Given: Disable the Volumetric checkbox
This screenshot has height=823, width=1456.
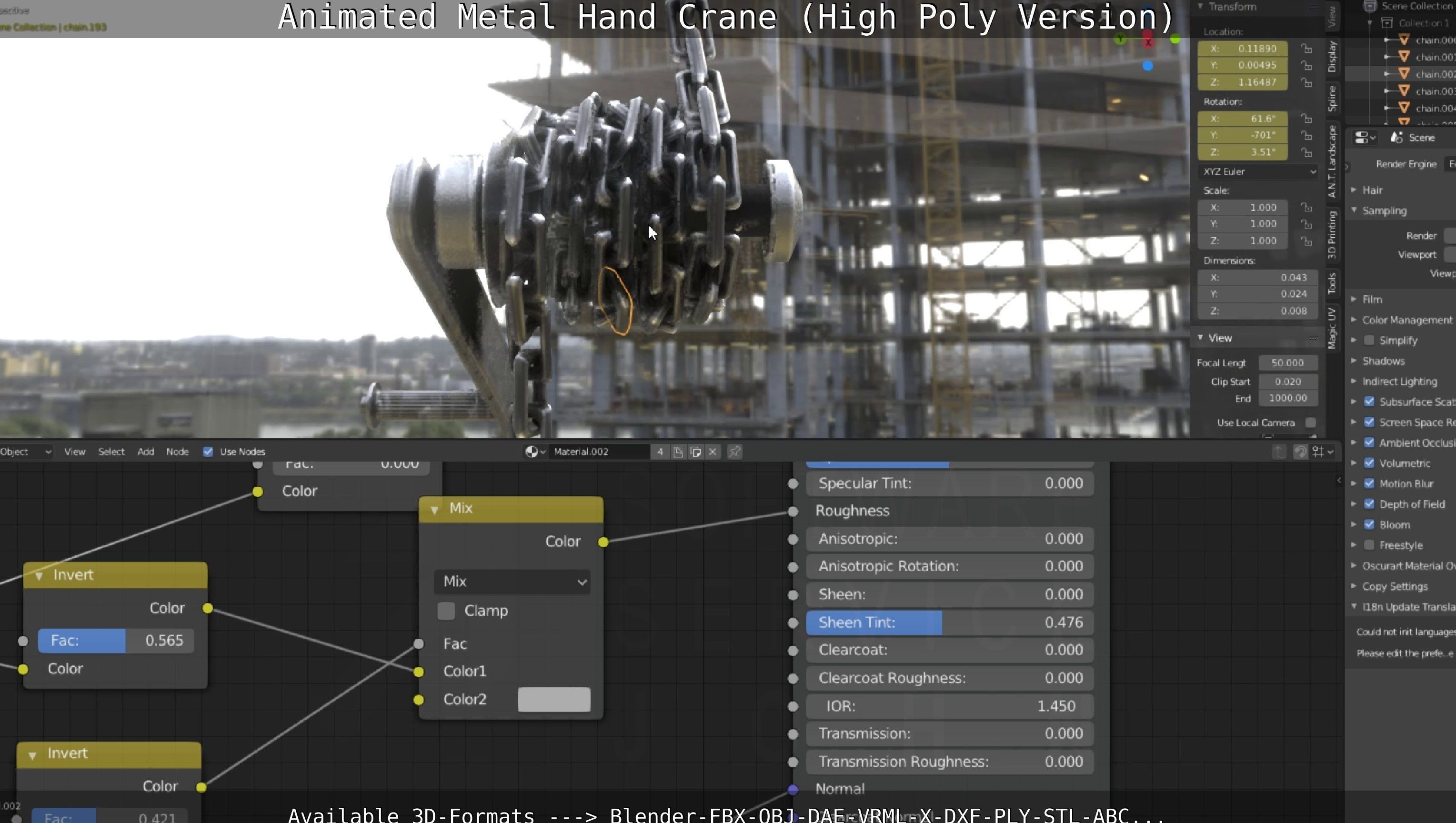Looking at the screenshot, I should tap(1369, 463).
